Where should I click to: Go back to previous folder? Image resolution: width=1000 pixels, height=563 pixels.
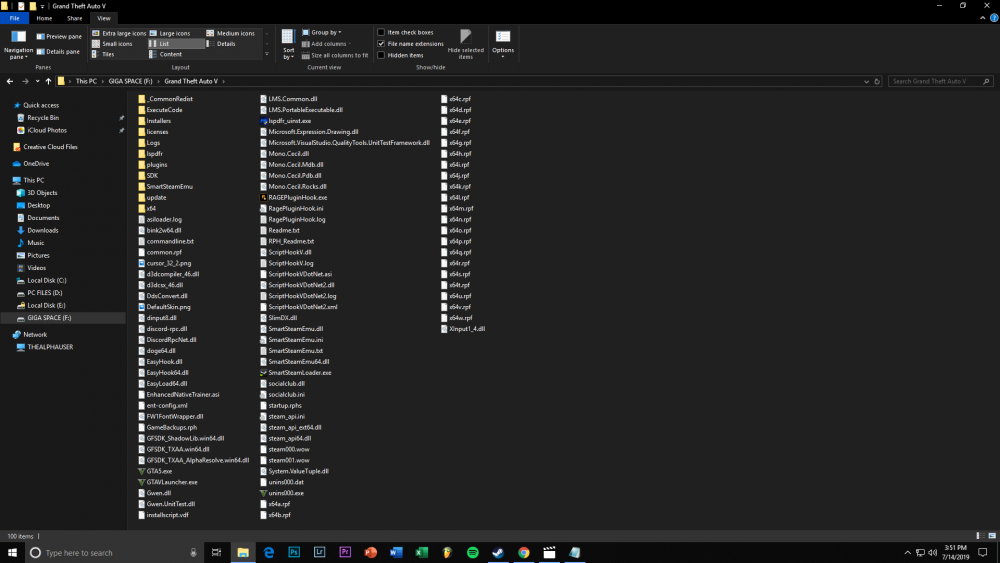pos(10,82)
